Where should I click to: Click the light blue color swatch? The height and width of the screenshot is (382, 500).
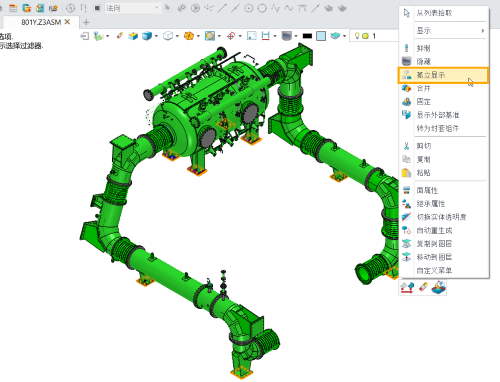coord(321,36)
